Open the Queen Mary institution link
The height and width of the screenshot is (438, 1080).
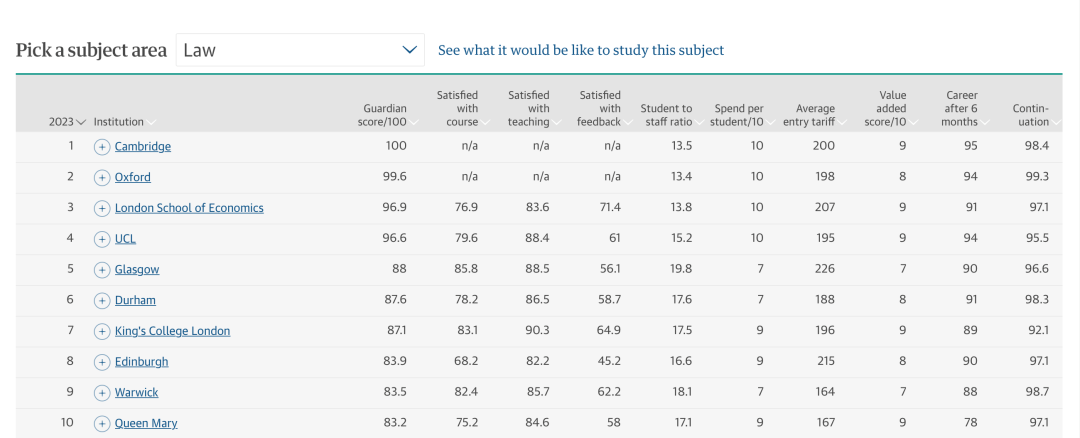click(146, 424)
